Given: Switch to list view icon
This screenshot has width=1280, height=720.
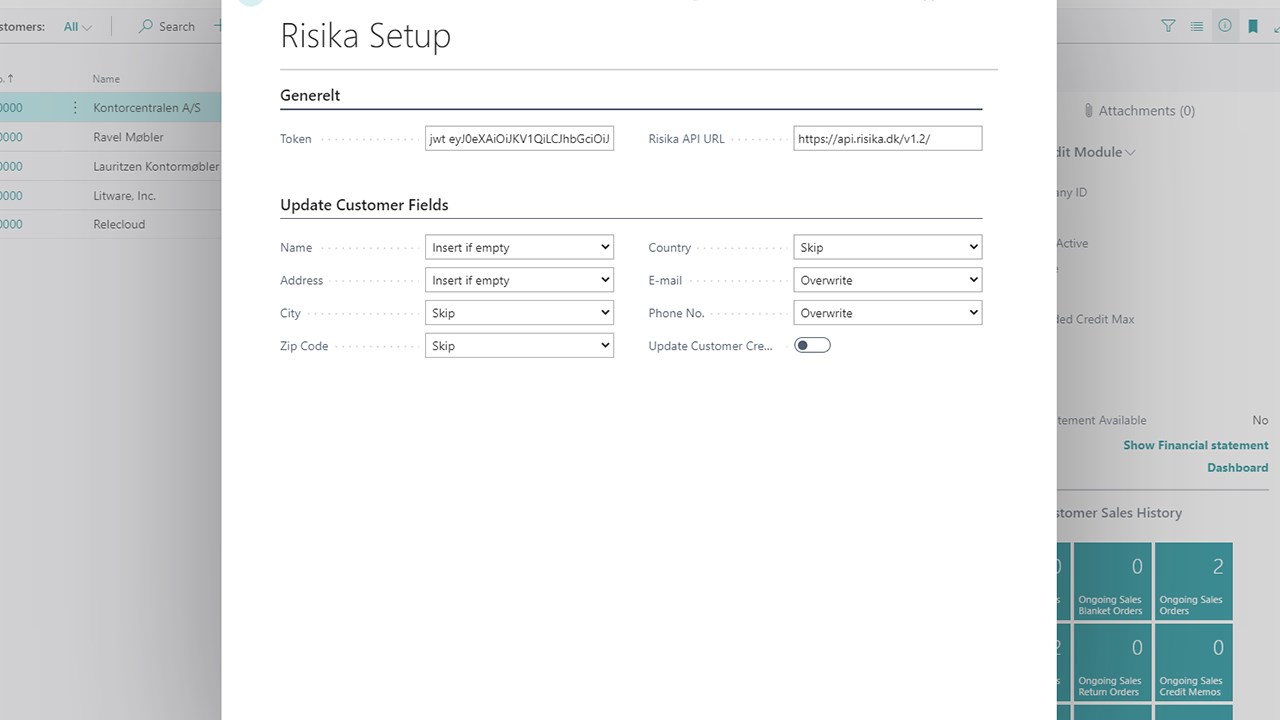Looking at the screenshot, I should click(1197, 27).
